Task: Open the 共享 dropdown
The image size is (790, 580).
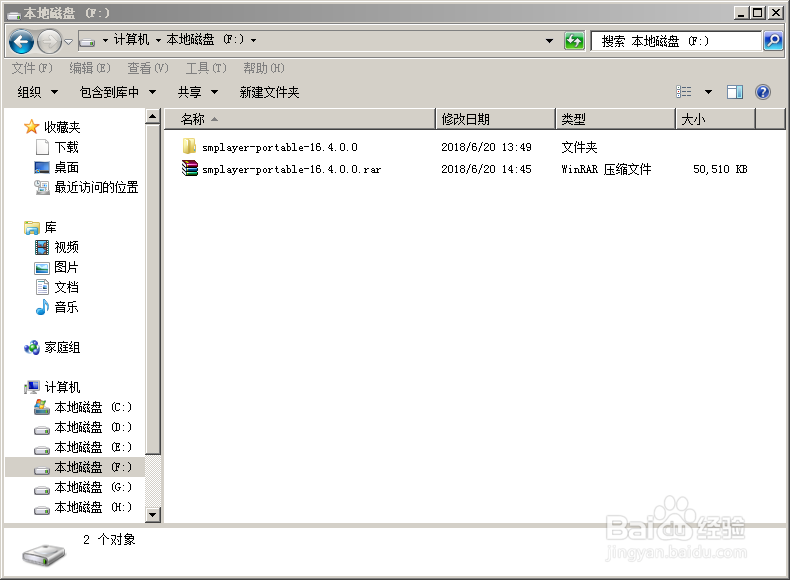Action: coord(198,92)
